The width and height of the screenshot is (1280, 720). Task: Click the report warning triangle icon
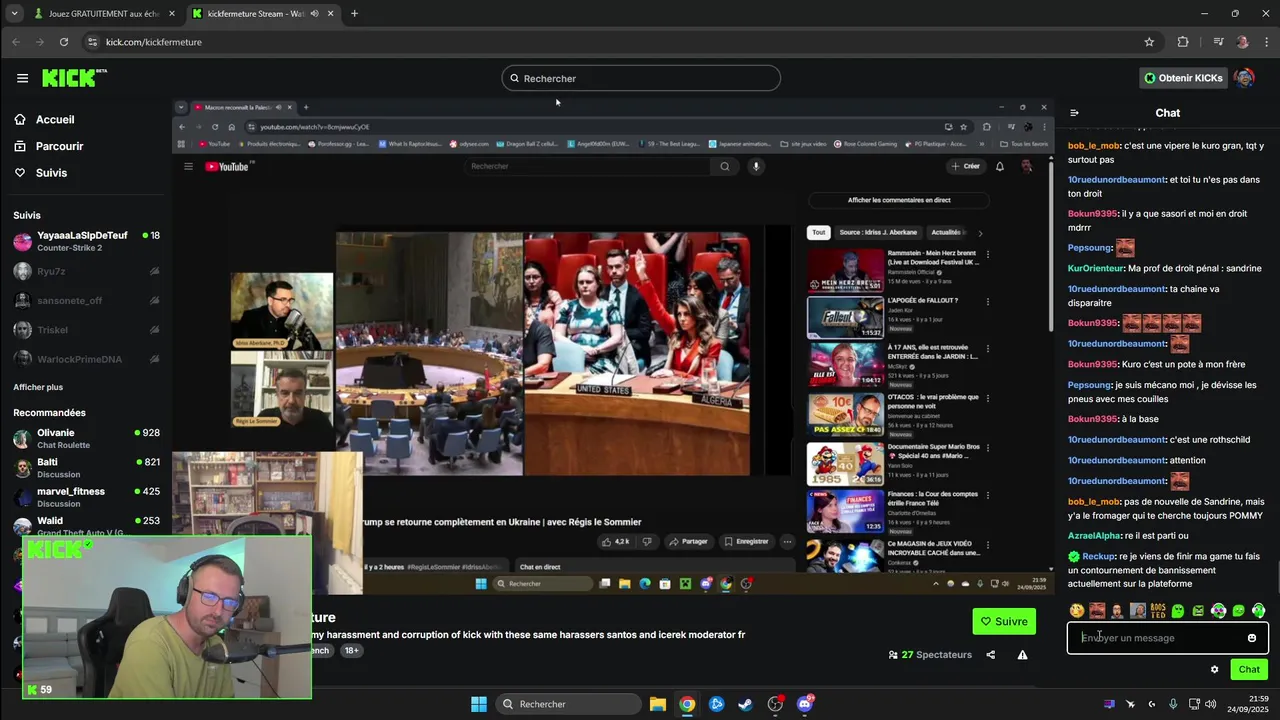(1022, 655)
